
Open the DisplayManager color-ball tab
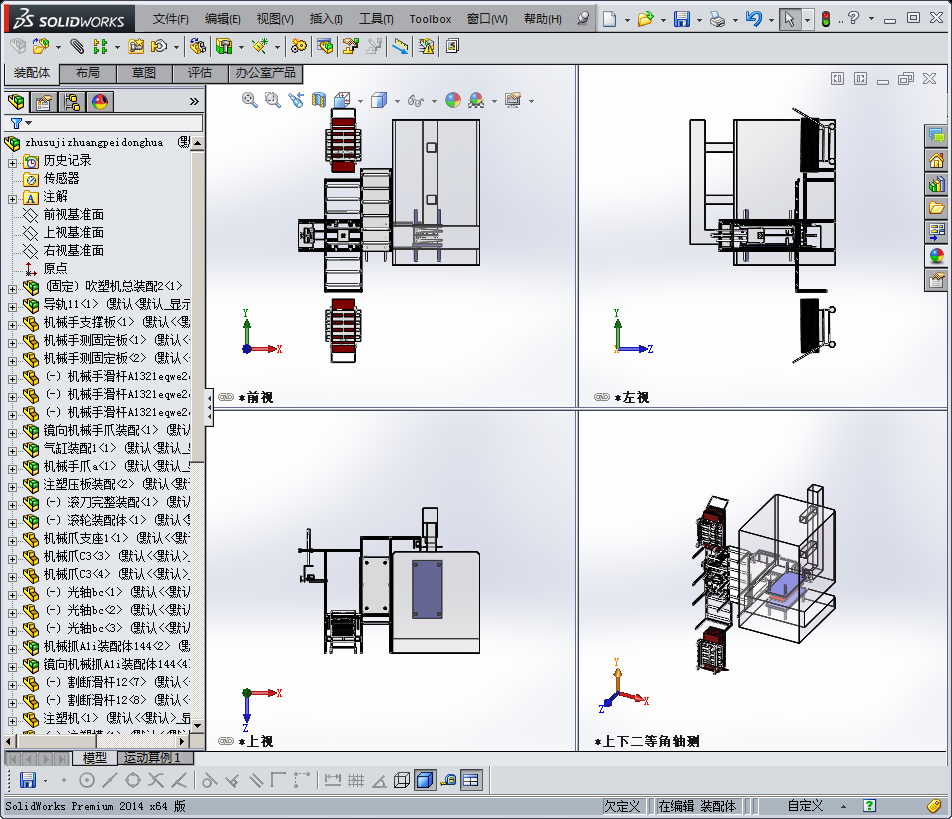[x=100, y=102]
